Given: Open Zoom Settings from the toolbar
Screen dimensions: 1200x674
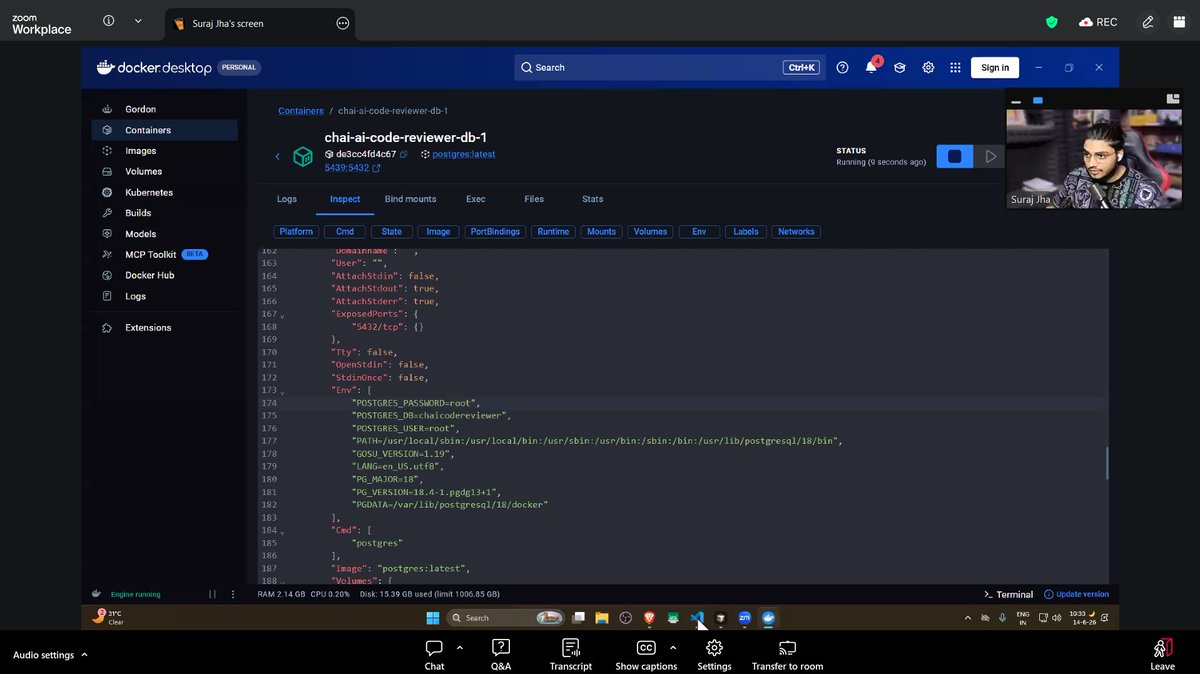Looking at the screenshot, I should (x=714, y=655).
